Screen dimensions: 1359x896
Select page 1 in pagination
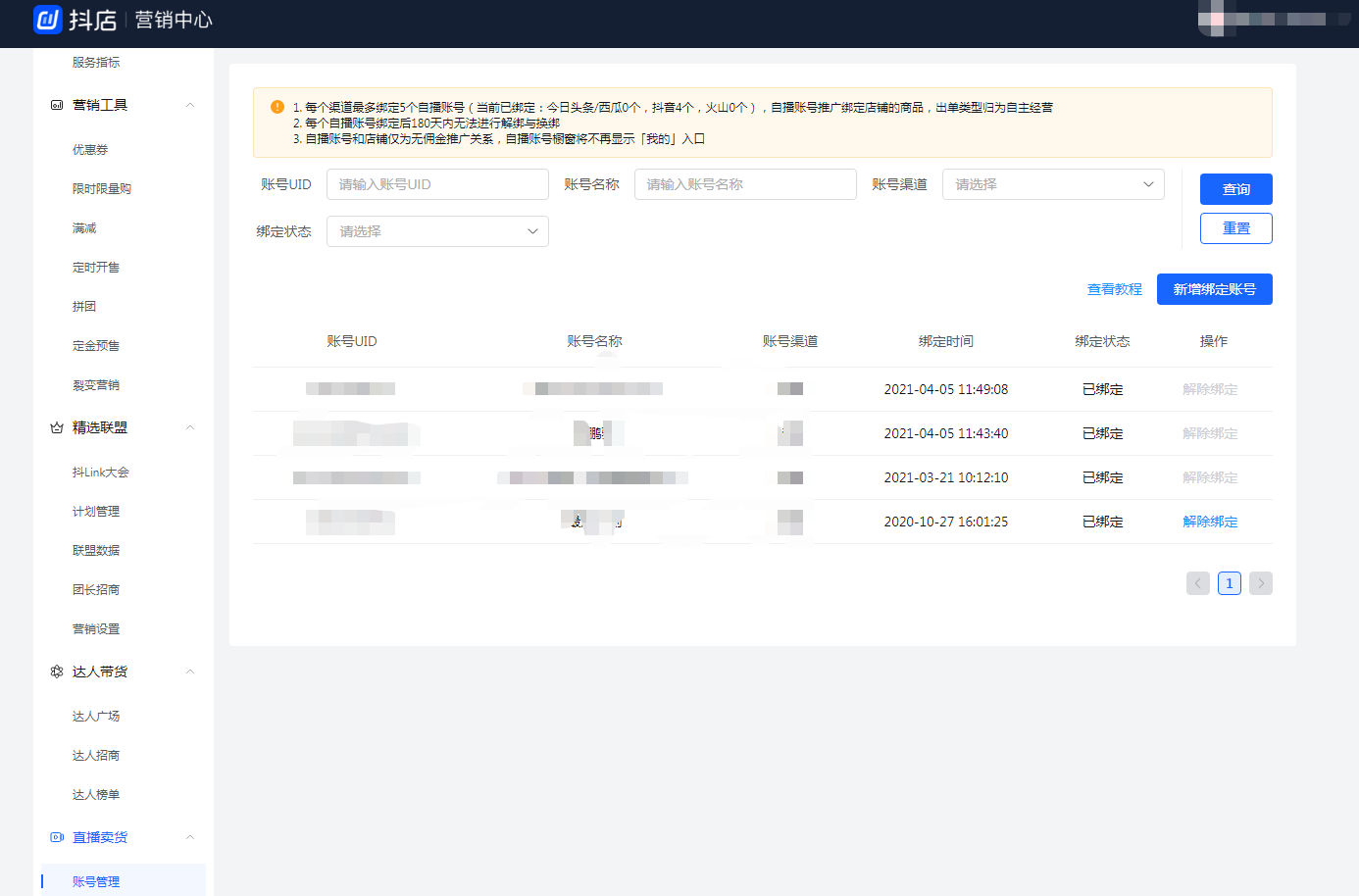point(1230,583)
